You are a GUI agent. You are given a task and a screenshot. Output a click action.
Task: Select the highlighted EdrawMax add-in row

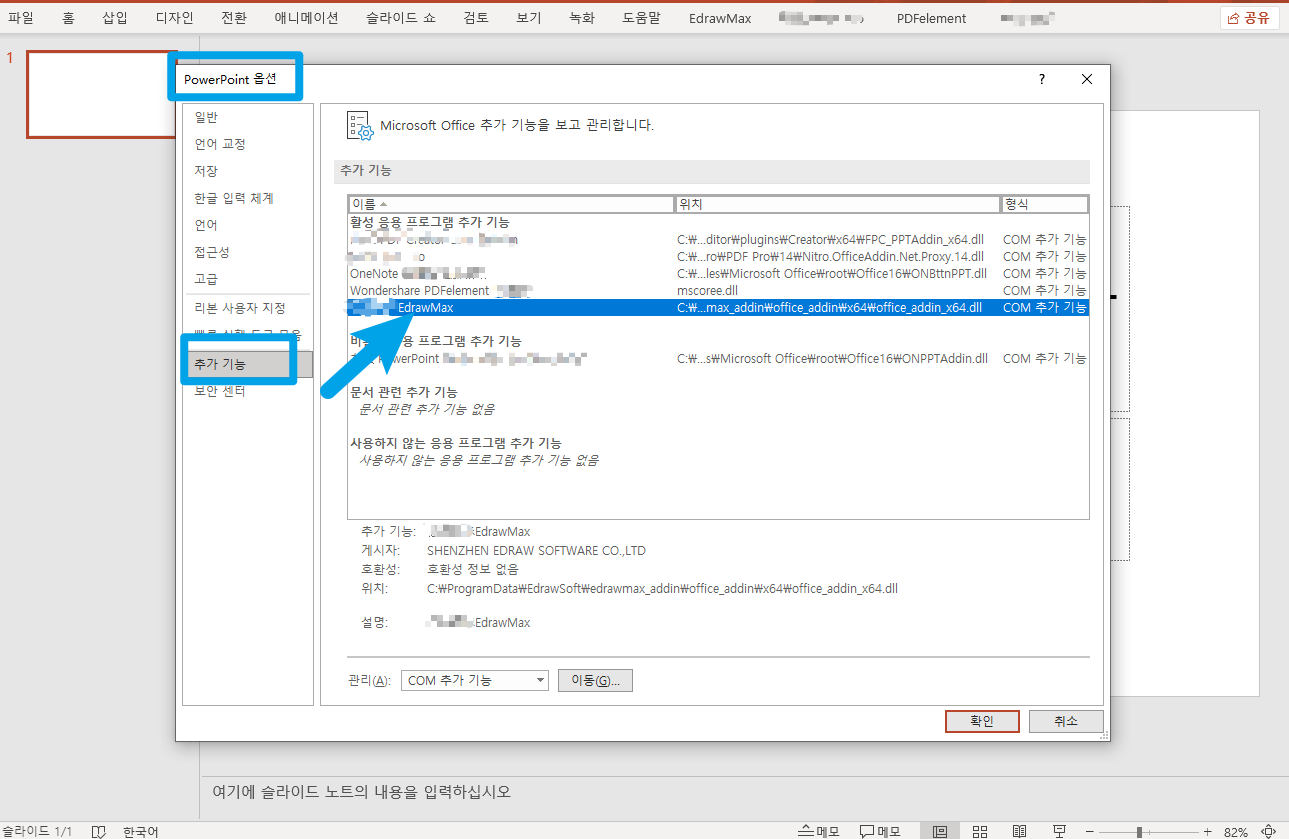(x=718, y=308)
